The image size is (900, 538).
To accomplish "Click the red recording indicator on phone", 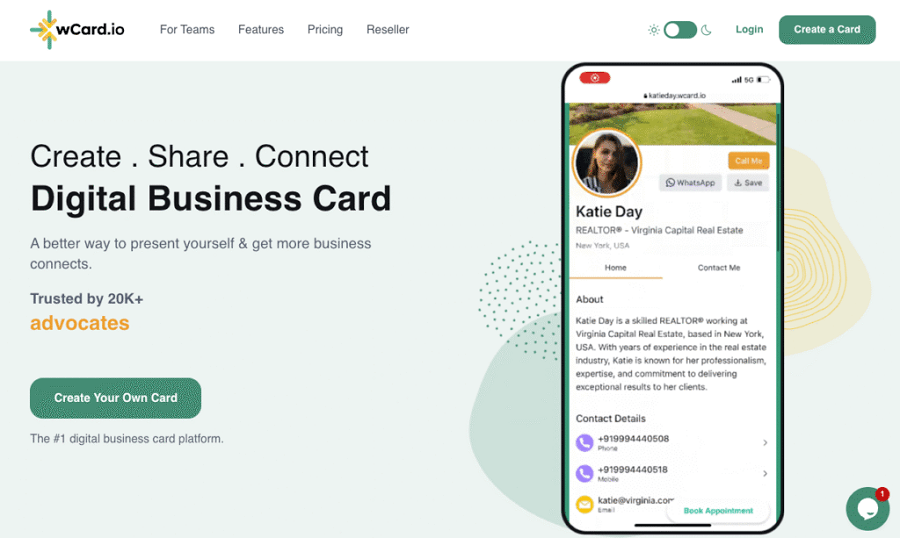I will tap(595, 78).
